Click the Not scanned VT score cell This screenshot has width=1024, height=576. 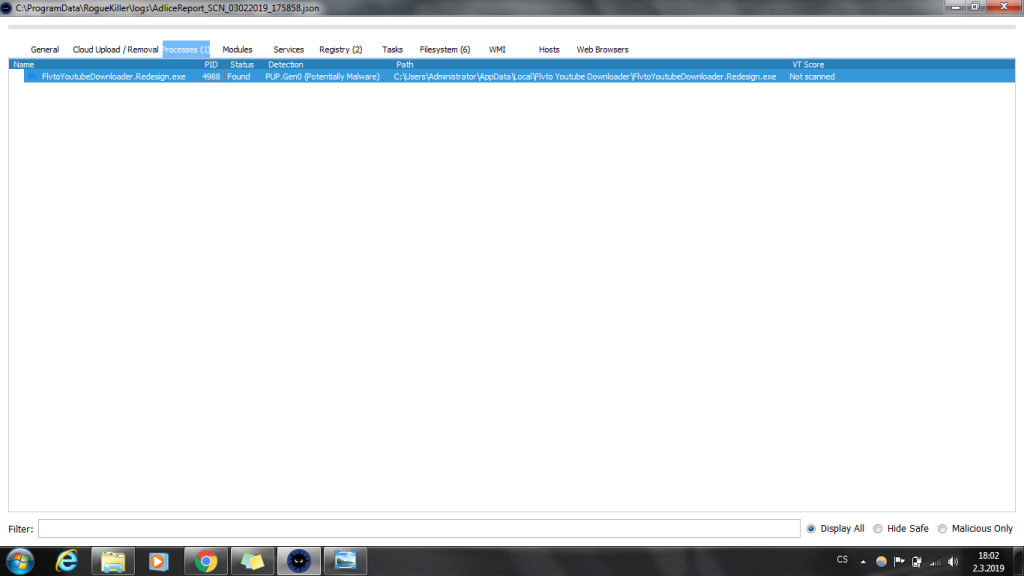click(812, 76)
